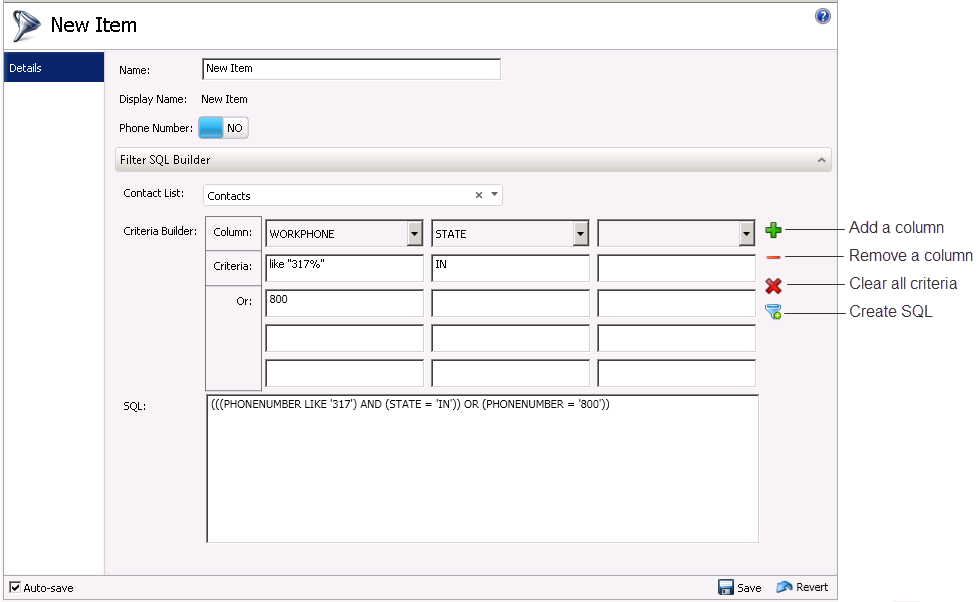Open the empty third column dropdown

[x=745, y=234]
